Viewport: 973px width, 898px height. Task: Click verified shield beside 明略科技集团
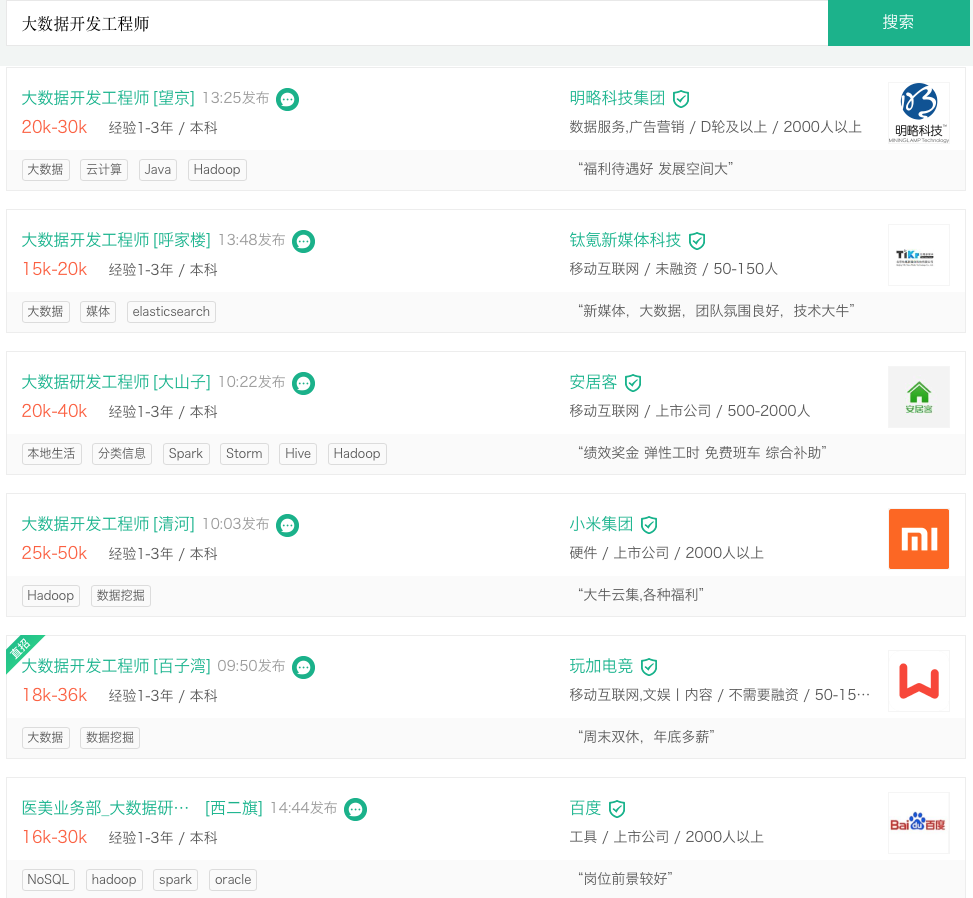pos(681,99)
